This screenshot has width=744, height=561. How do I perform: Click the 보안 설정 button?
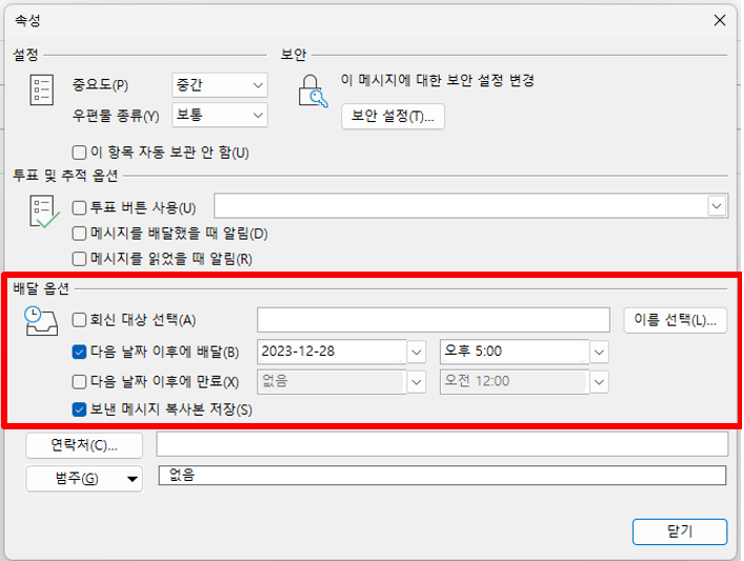[x=393, y=116]
